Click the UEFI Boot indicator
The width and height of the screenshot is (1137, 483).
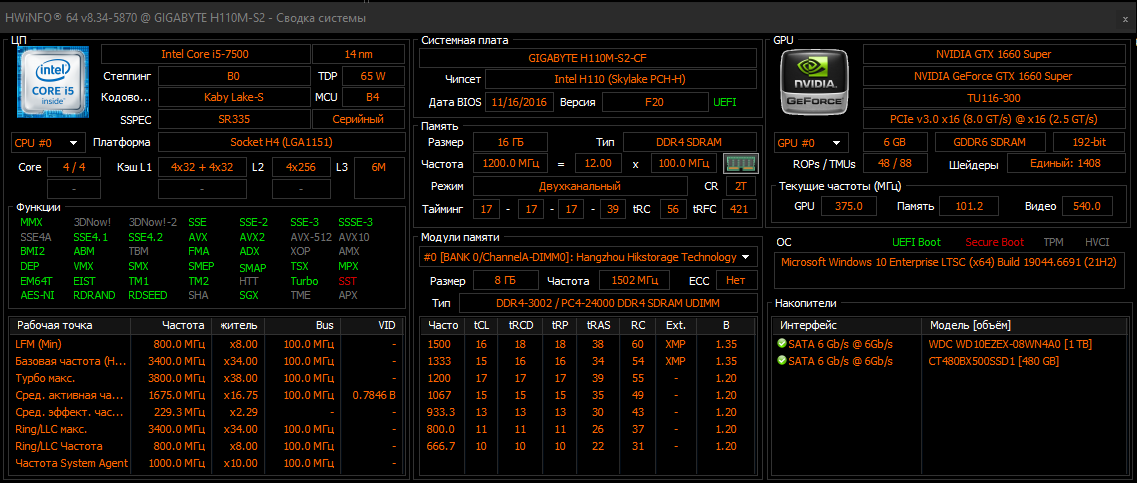[x=917, y=242]
